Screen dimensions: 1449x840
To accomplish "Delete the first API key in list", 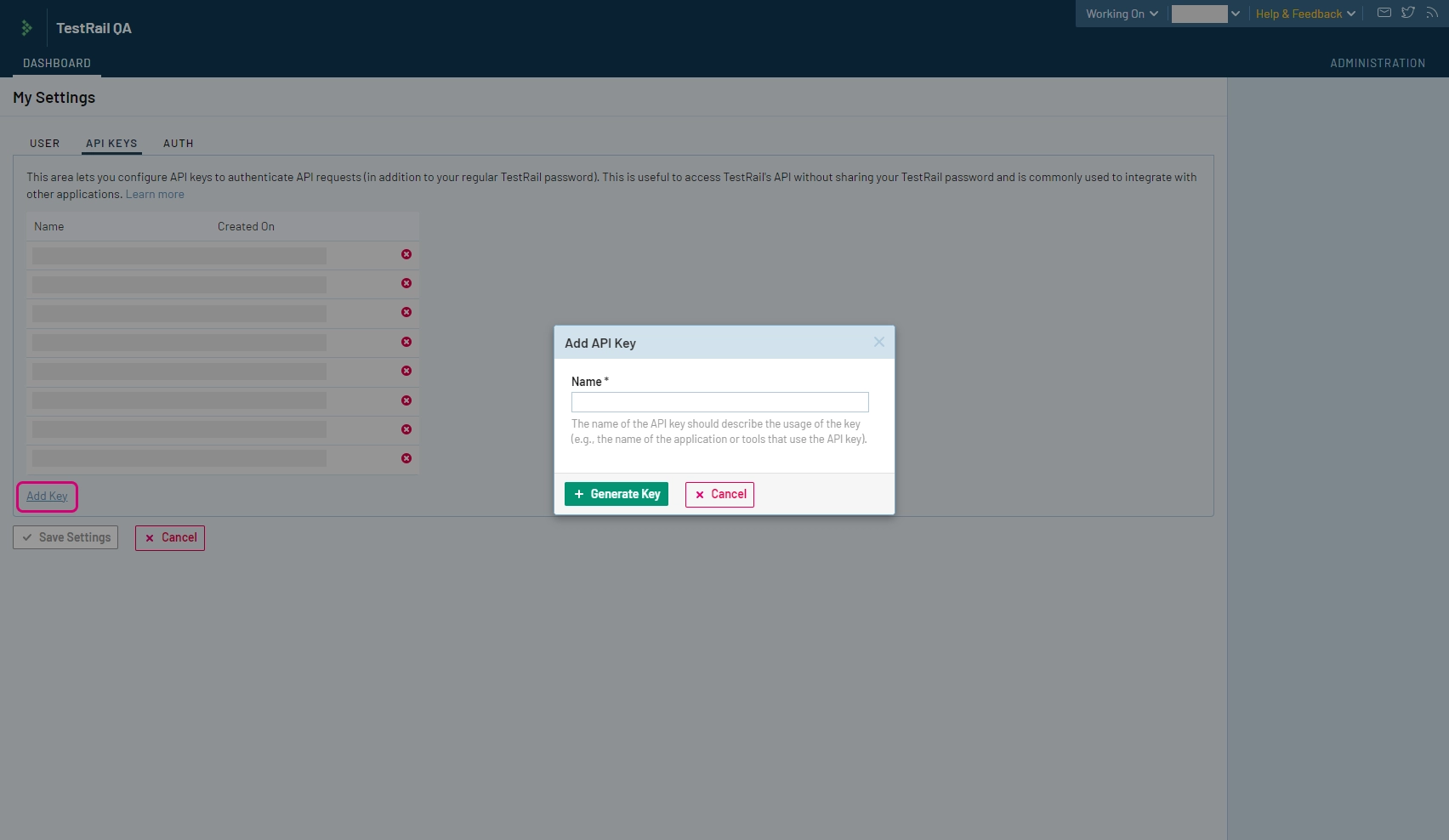I will [406, 254].
